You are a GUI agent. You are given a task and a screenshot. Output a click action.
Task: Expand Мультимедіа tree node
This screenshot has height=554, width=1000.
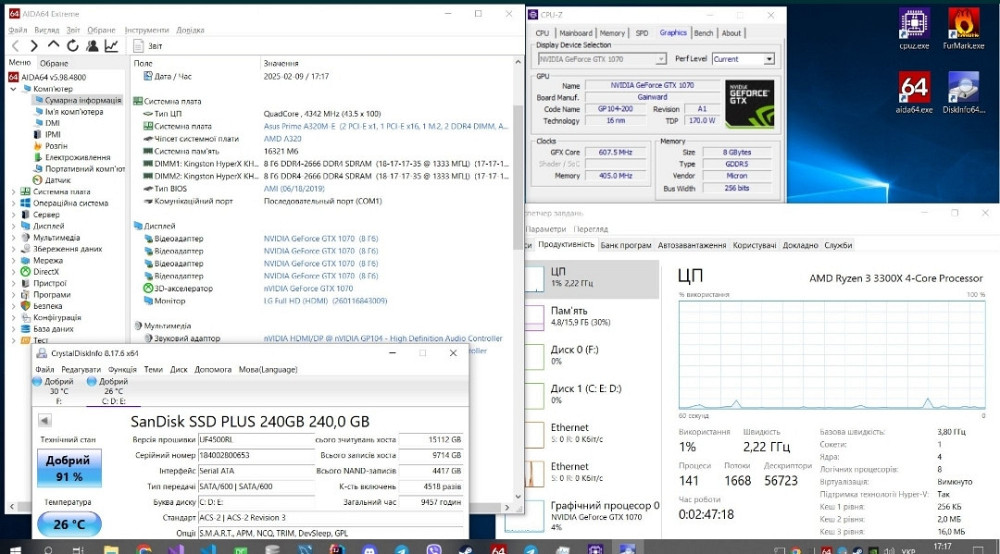(x=13, y=237)
